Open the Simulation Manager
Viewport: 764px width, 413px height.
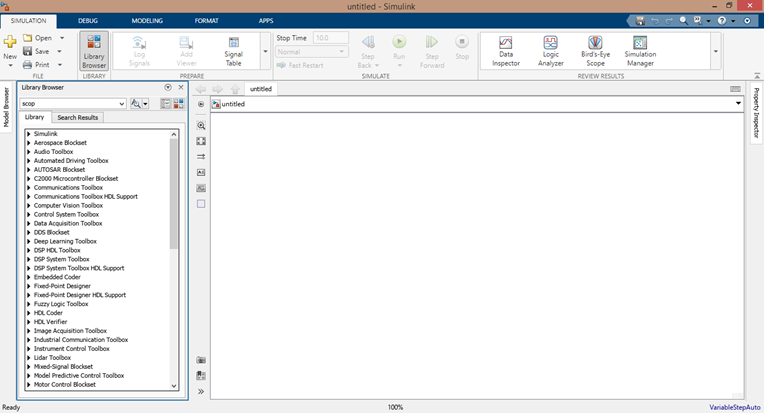point(640,51)
